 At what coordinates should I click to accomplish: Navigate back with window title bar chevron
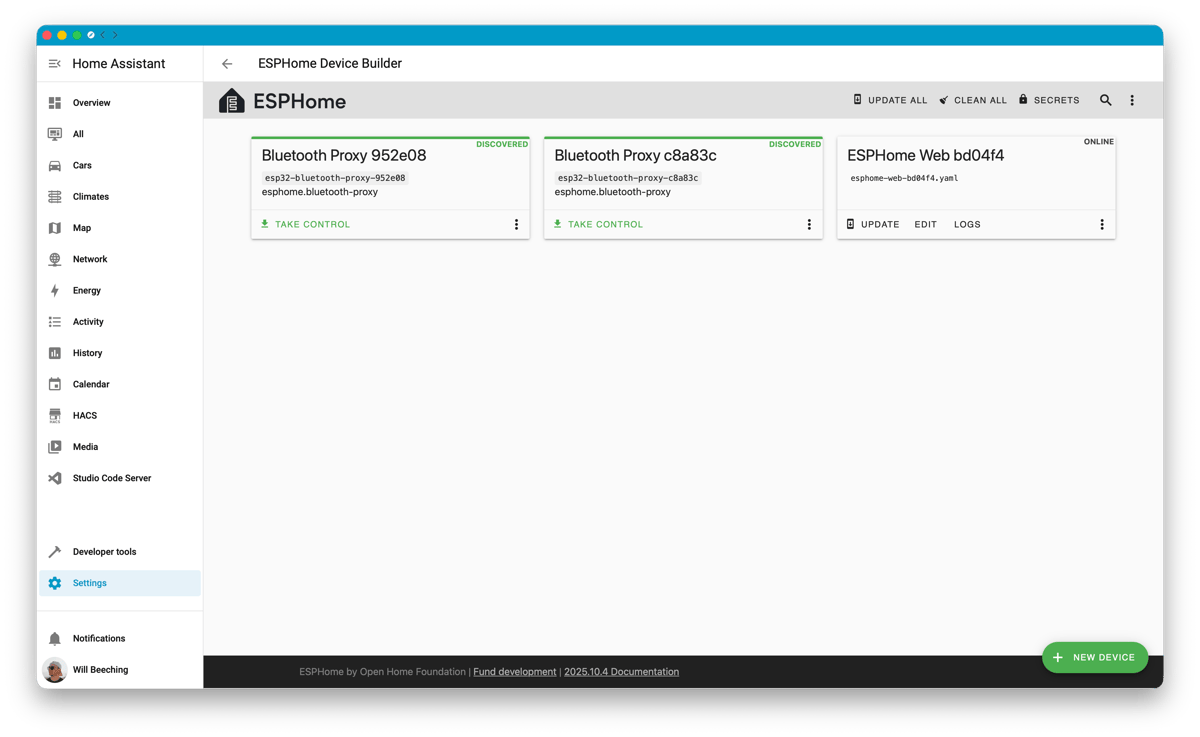click(103, 35)
